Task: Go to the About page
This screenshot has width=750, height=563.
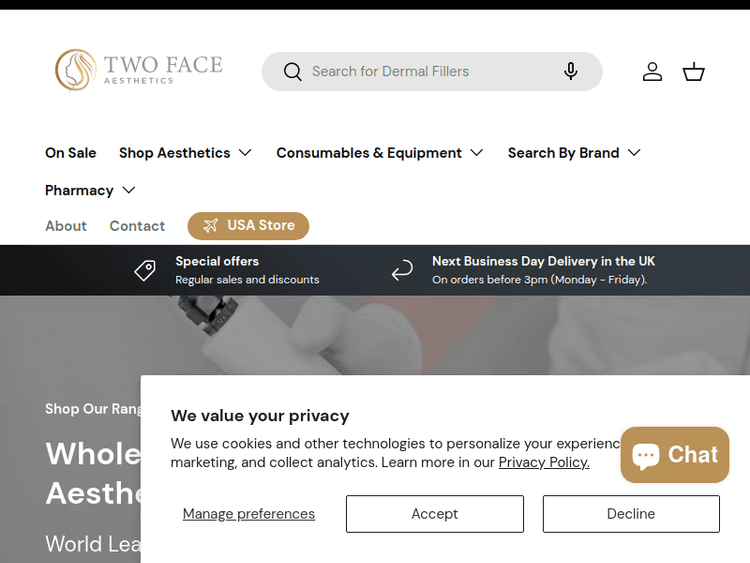Action: [66, 226]
